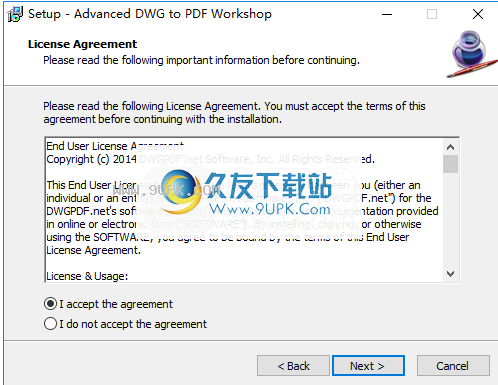
Task: Minimize the Setup window
Action: click(x=387, y=14)
